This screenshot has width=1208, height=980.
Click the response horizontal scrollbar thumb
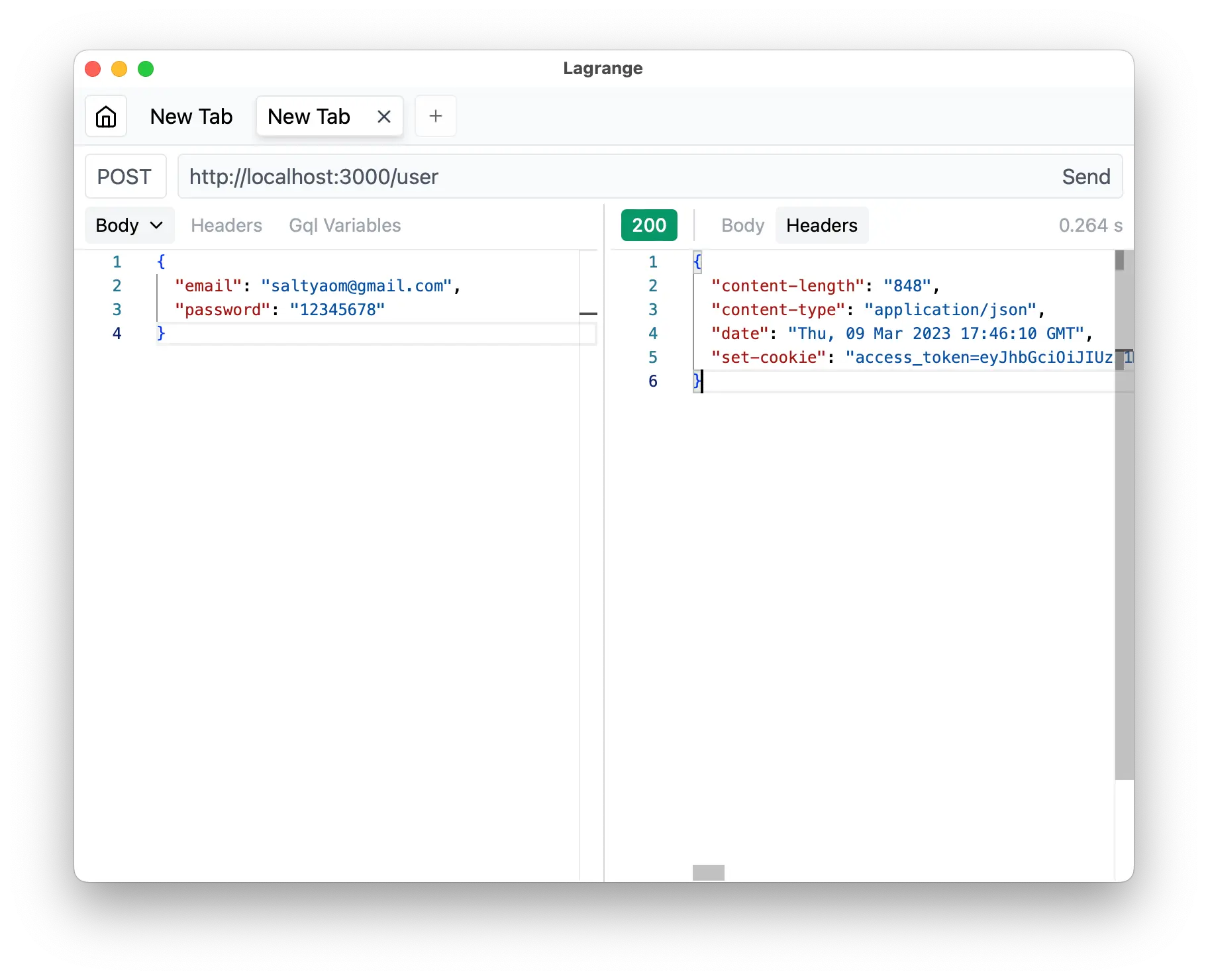coord(709,873)
